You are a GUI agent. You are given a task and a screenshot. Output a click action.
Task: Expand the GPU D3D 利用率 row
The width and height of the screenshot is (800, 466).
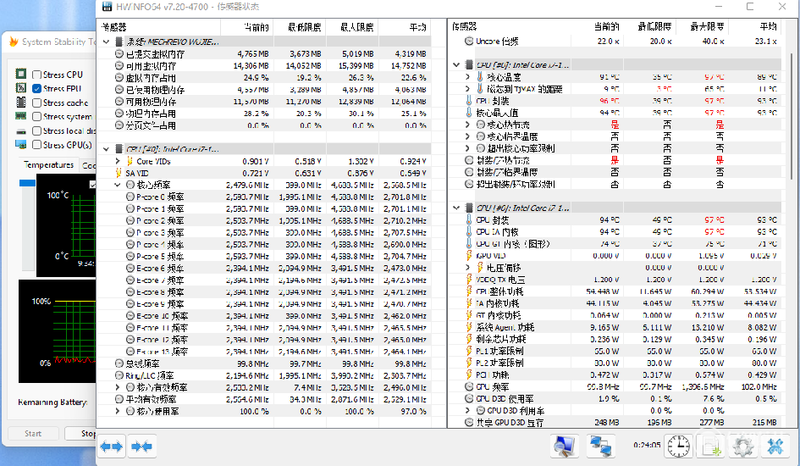[467, 410]
